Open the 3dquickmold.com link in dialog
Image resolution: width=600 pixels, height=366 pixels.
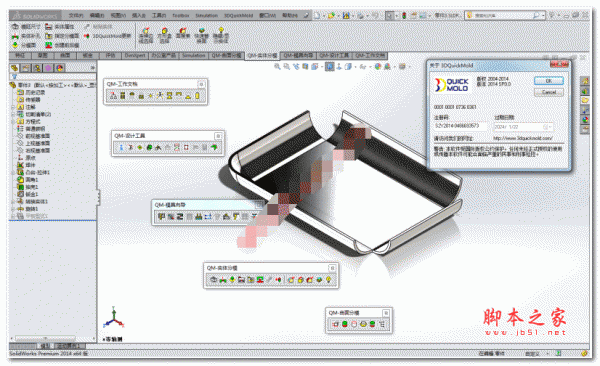pyautogui.click(x=522, y=138)
